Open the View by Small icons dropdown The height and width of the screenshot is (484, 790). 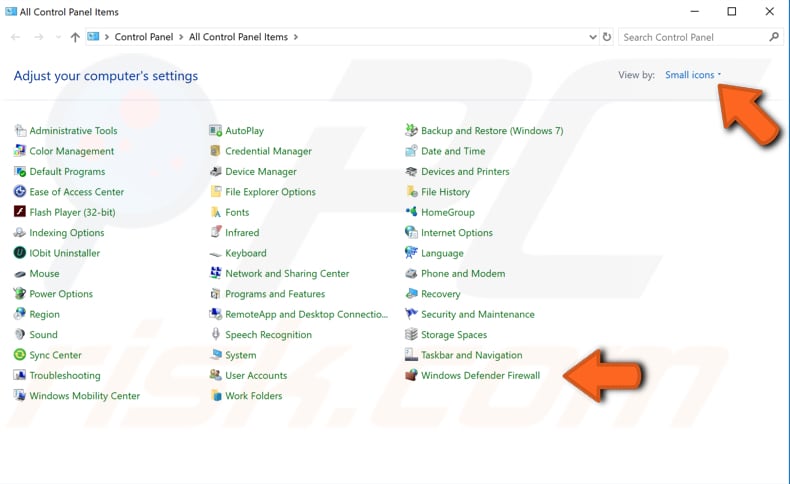click(x=693, y=75)
